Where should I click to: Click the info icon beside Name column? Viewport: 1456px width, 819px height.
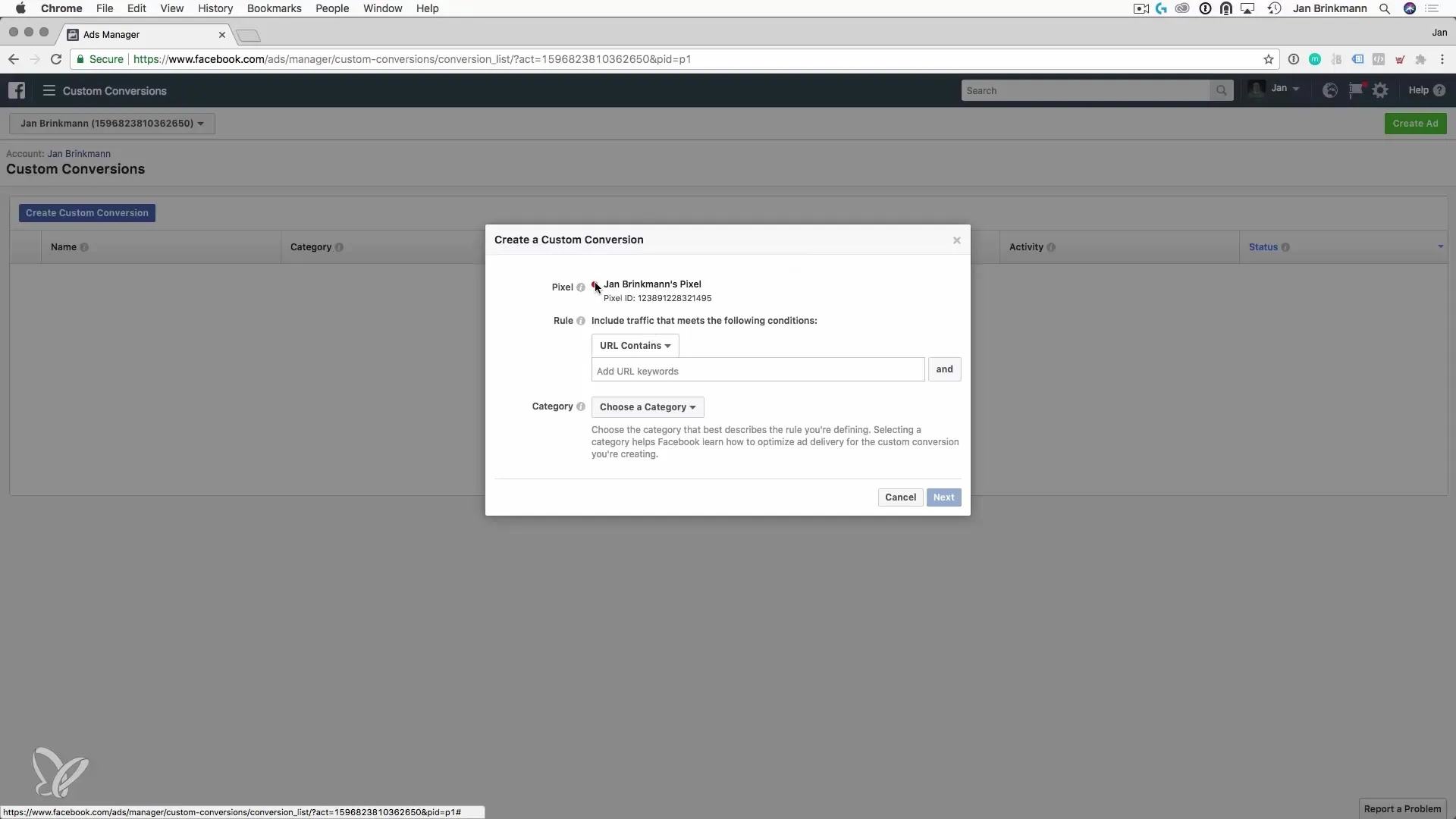[84, 247]
